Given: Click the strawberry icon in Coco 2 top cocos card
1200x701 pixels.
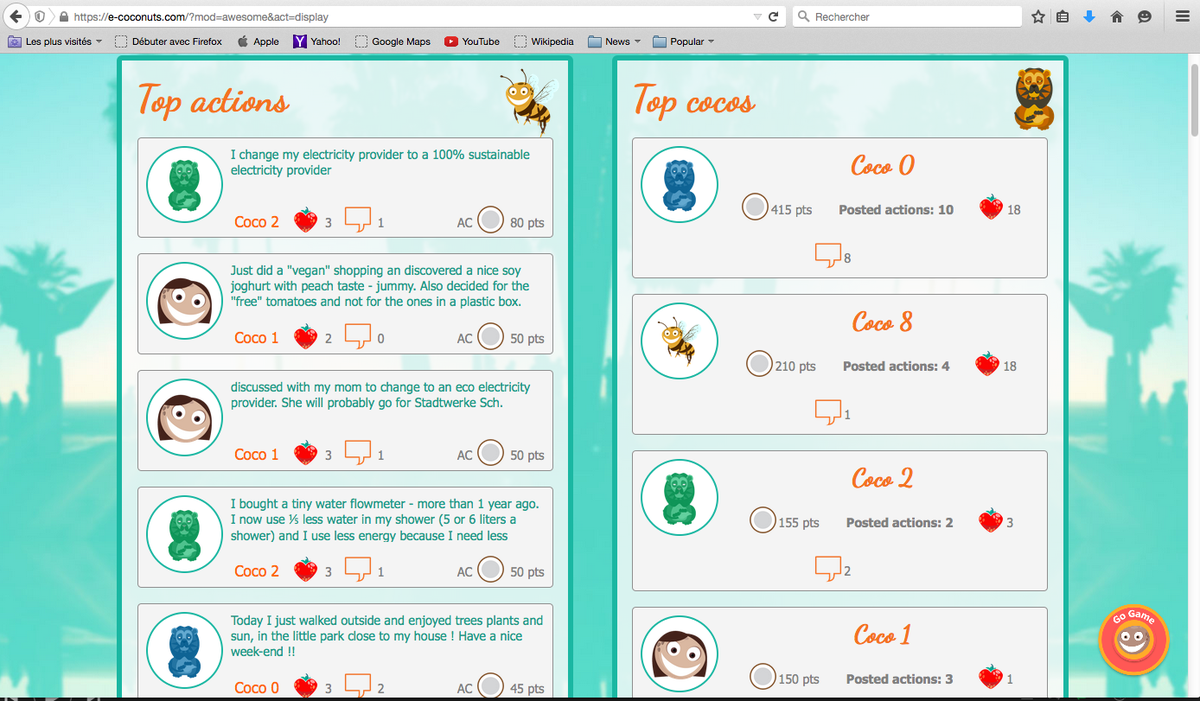Looking at the screenshot, I should click(991, 520).
